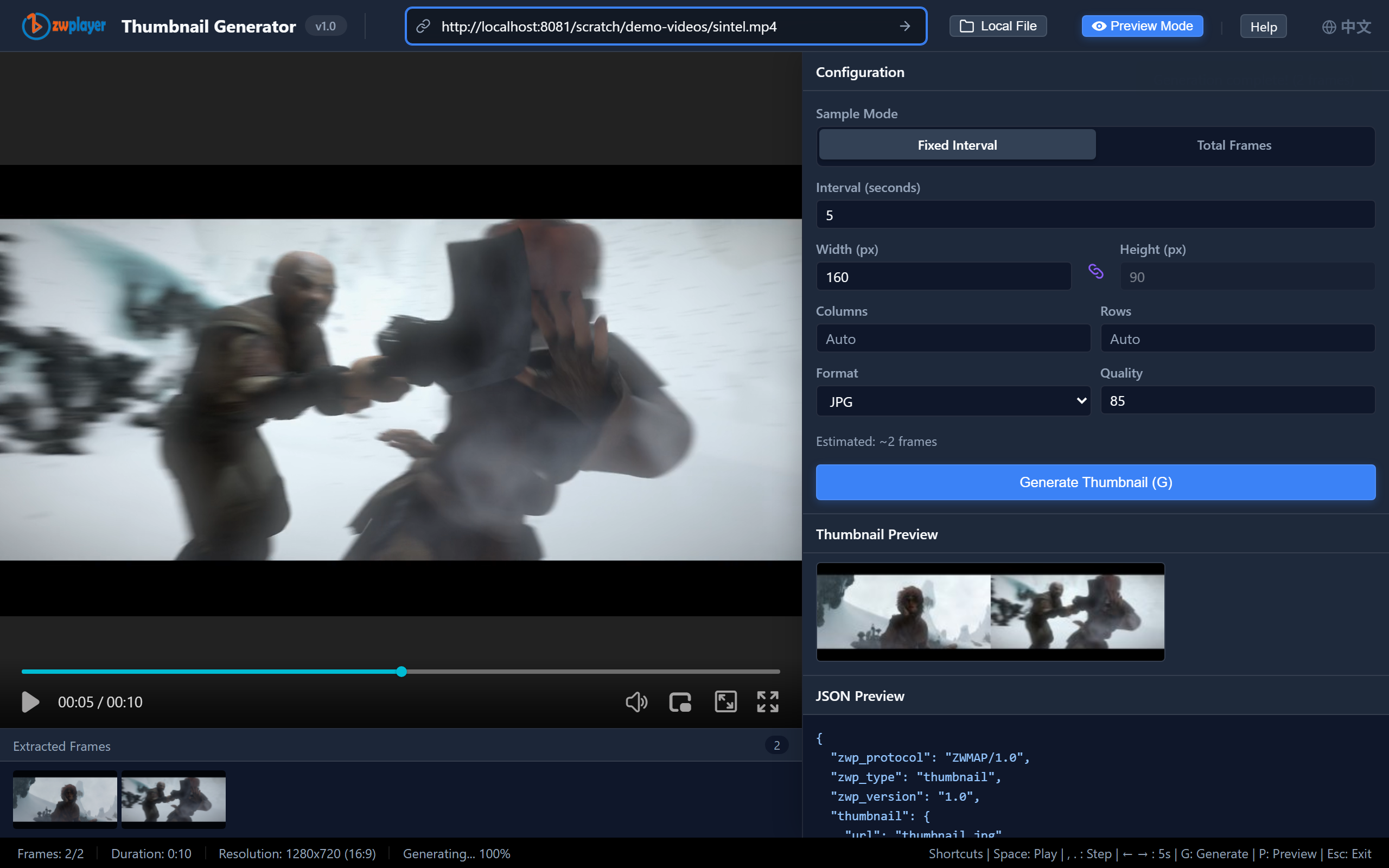This screenshot has height=868, width=1389.
Task: Open the Format dropdown showing JPG
Action: pos(953,401)
